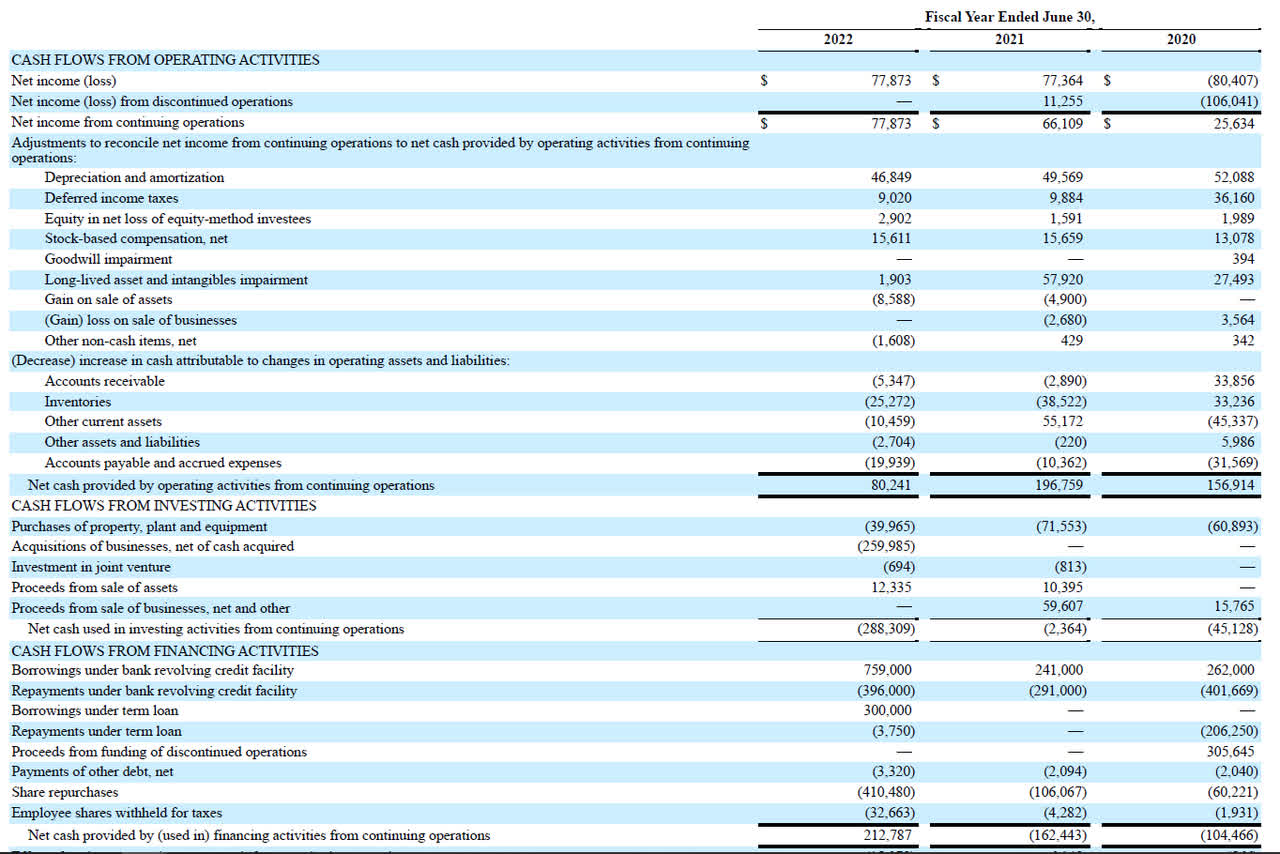Select discontinued operations value 11,255
This screenshot has width=1280, height=854.
coord(1062,101)
